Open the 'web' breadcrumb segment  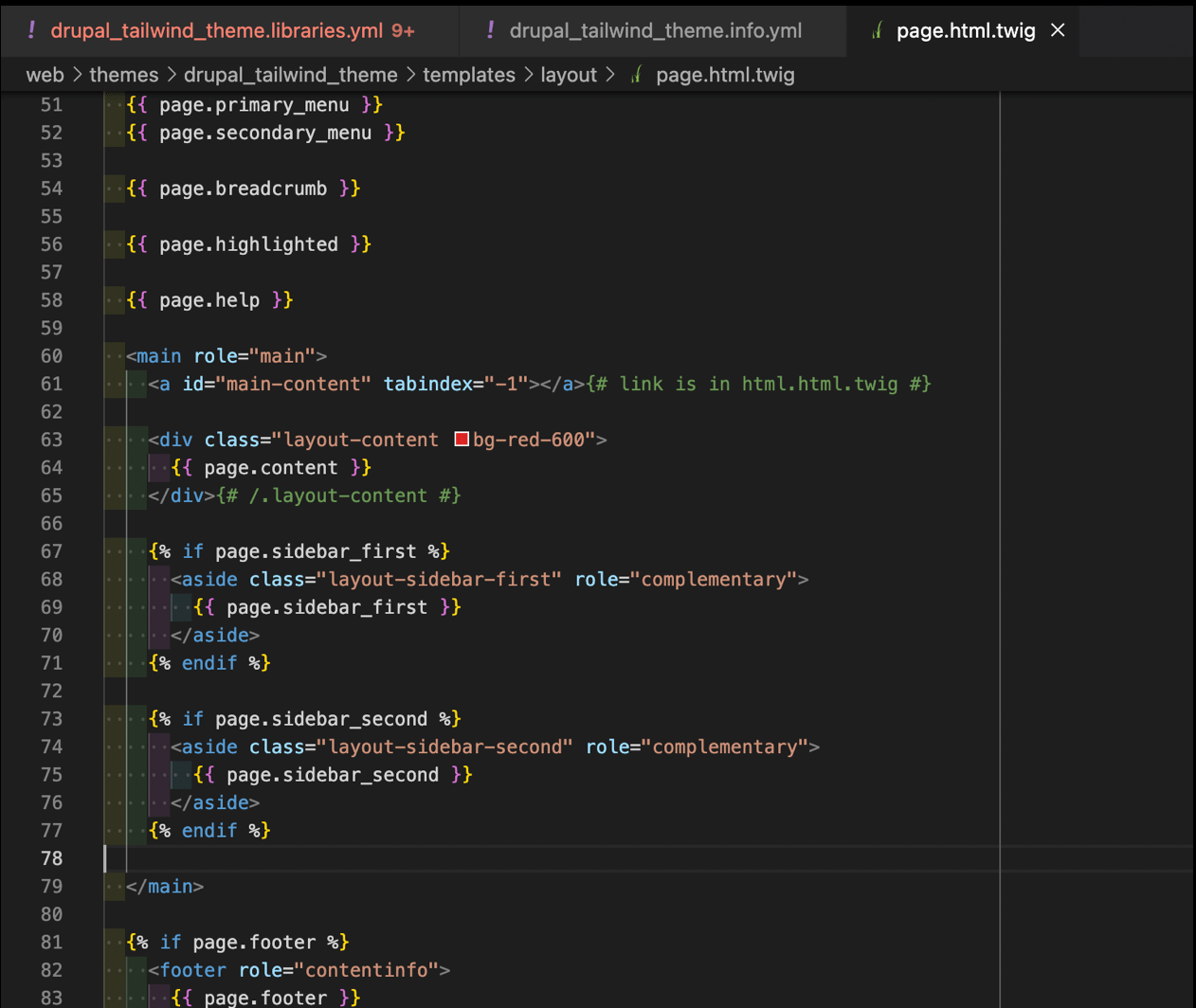(45, 75)
